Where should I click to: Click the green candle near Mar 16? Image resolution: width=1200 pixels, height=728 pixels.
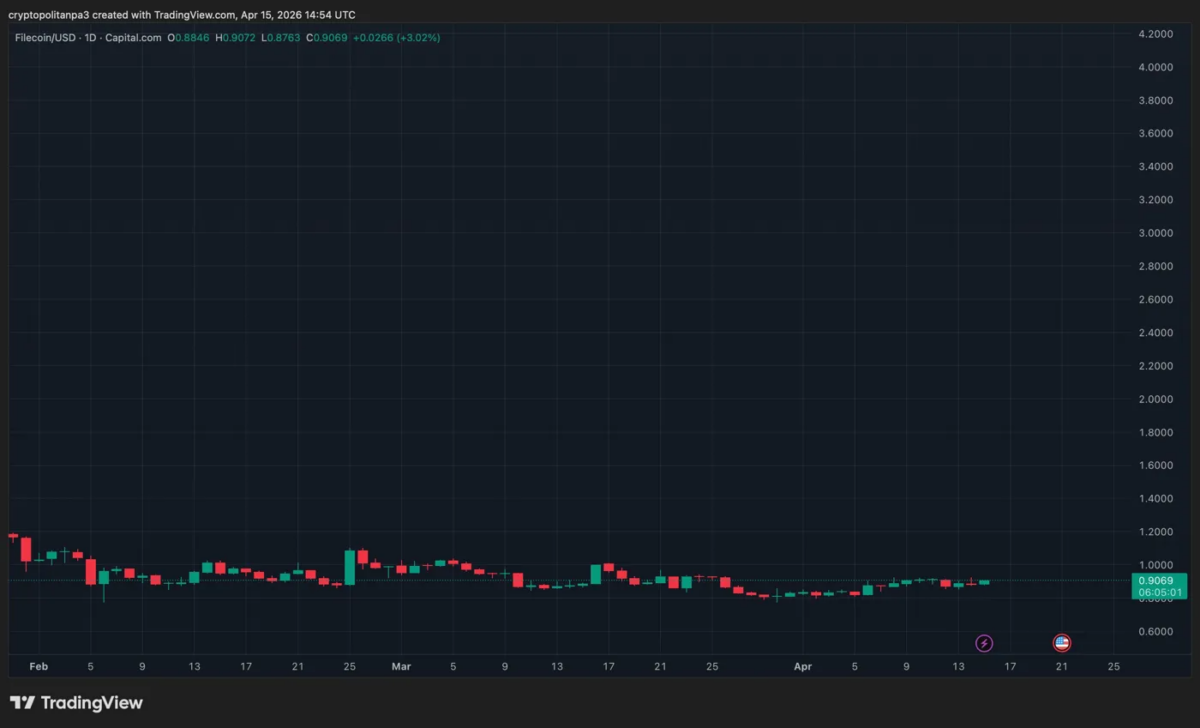[596, 574]
